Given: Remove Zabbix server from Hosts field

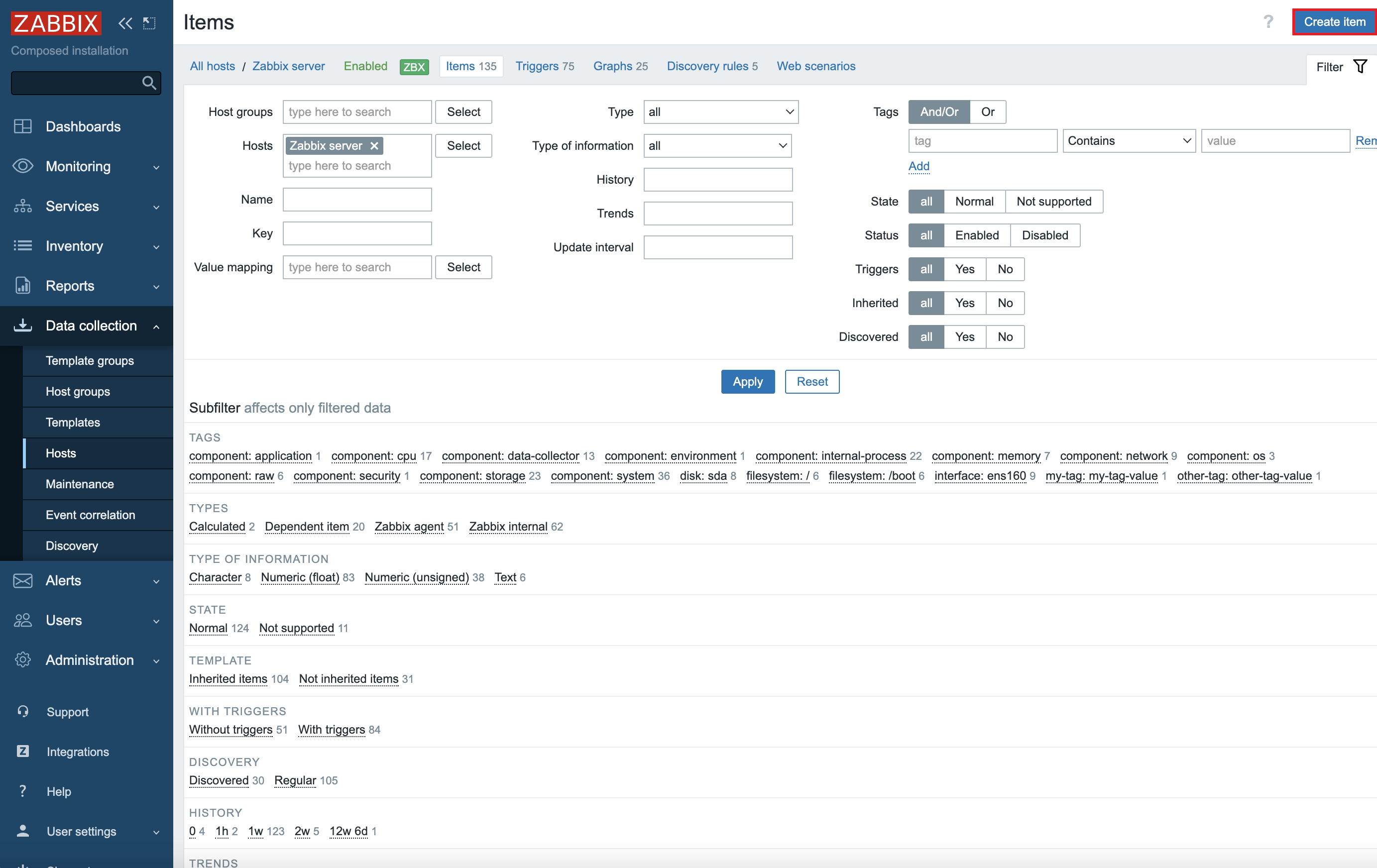Looking at the screenshot, I should (x=374, y=146).
